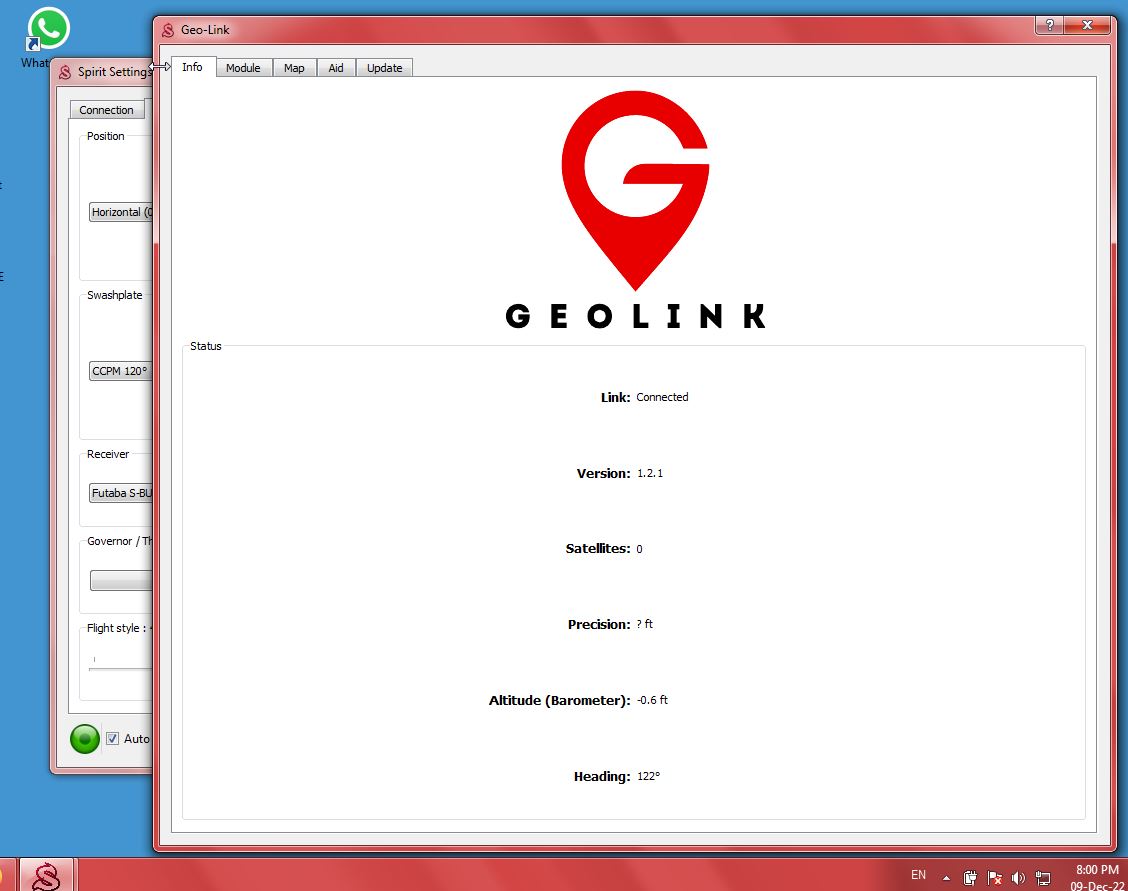Toggle the Auto checkbox

[x=113, y=739]
